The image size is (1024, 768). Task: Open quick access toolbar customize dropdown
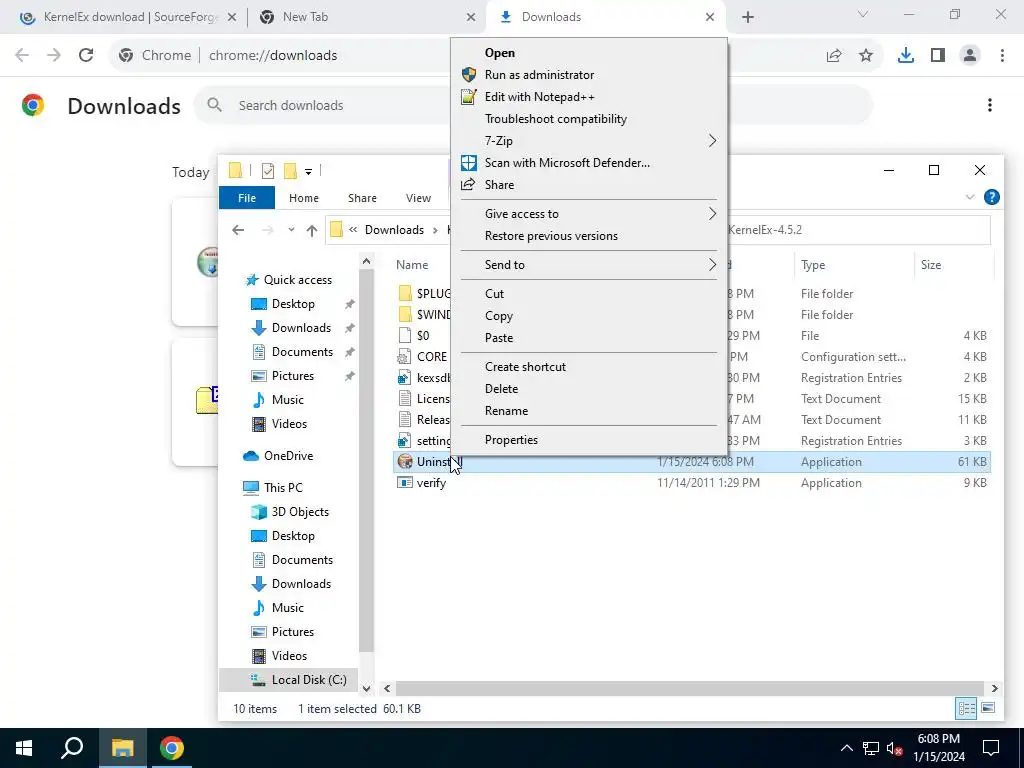tap(308, 172)
